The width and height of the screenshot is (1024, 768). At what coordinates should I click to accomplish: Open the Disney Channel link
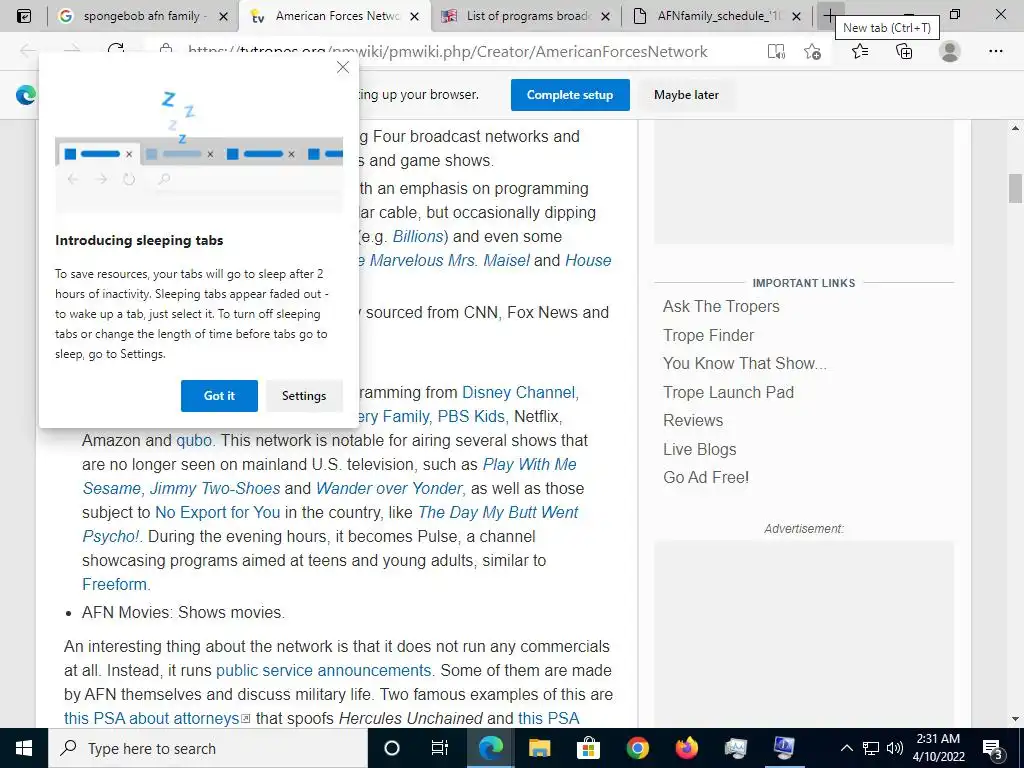pyautogui.click(x=520, y=392)
